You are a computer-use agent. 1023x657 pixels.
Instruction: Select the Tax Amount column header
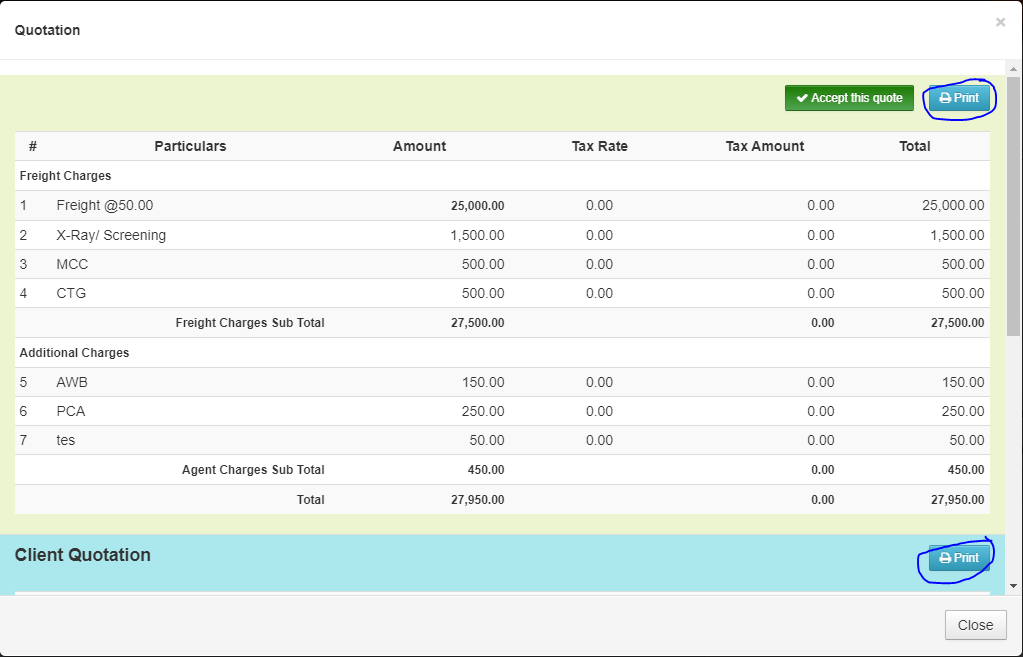click(x=765, y=146)
